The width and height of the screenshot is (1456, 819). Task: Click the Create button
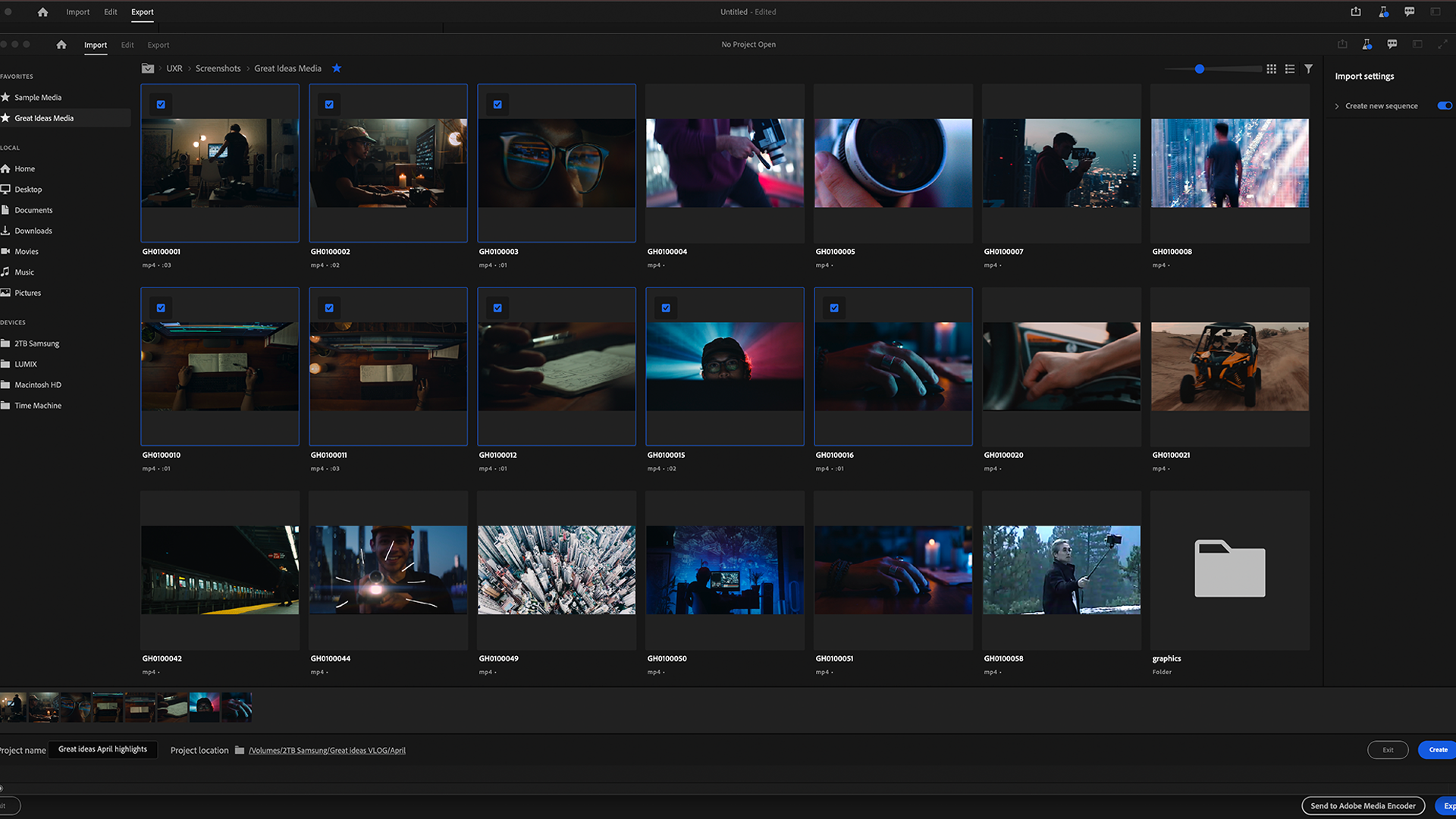(1437, 750)
